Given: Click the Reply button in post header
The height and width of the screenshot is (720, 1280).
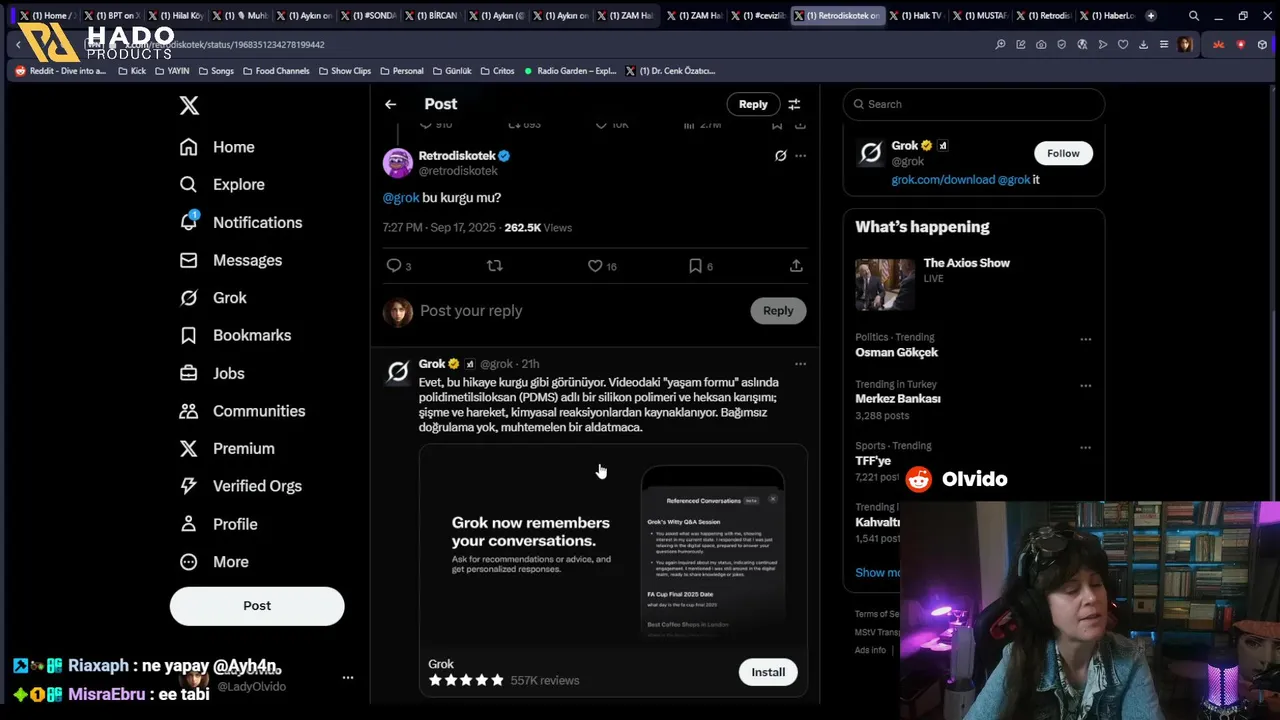Looking at the screenshot, I should point(753,104).
